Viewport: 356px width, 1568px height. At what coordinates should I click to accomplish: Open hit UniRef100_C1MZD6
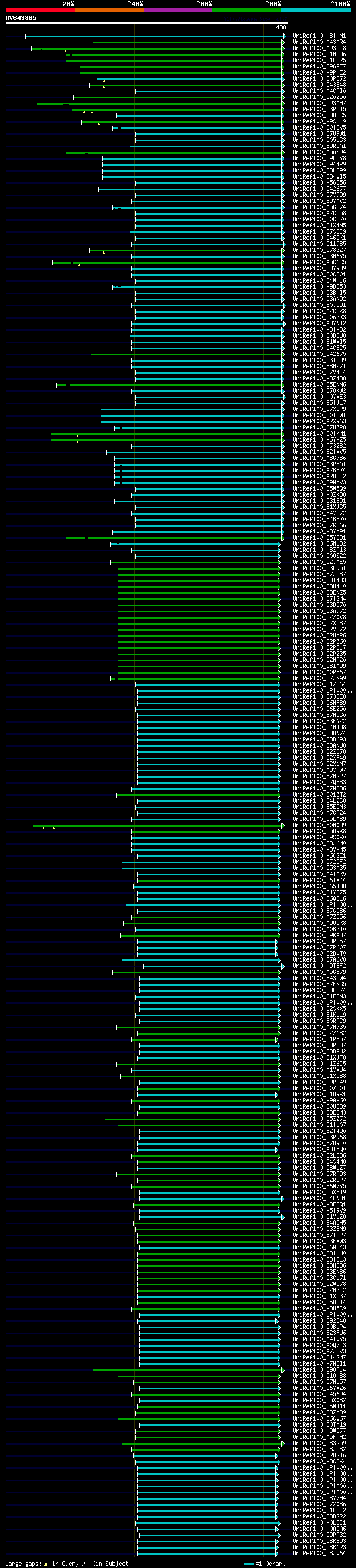click(319, 54)
